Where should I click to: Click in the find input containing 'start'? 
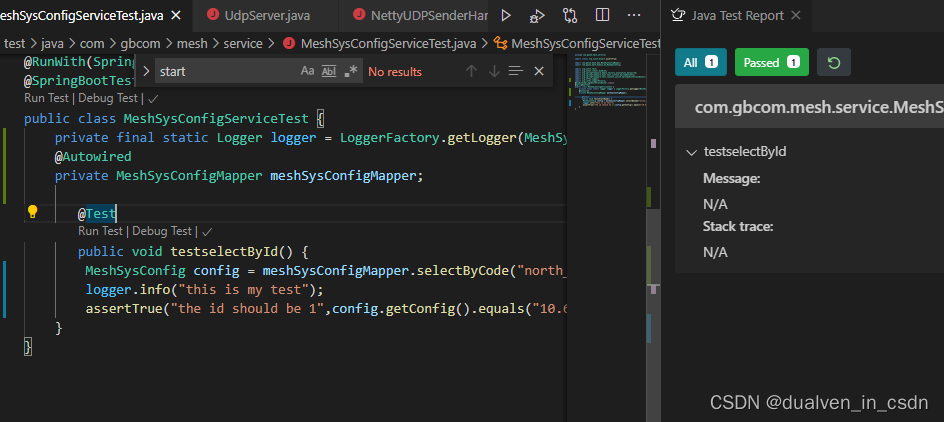coord(226,71)
